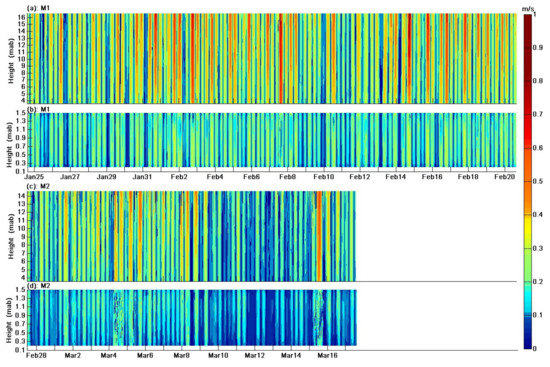Viewport: 550px width, 367px height.
Task: Pick the Mar14 date tick label
Action: [291, 355]
